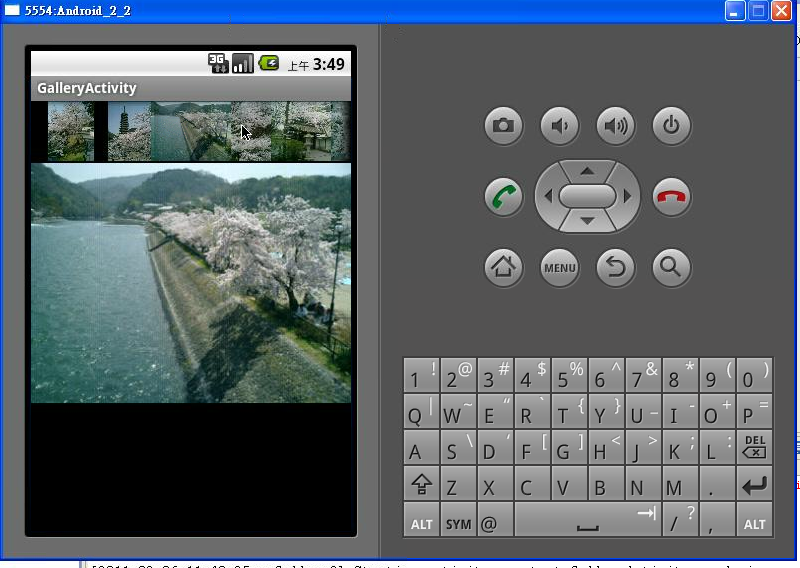Click the green call button
Screen dimensions: 800x568
(x=504, y=197)
